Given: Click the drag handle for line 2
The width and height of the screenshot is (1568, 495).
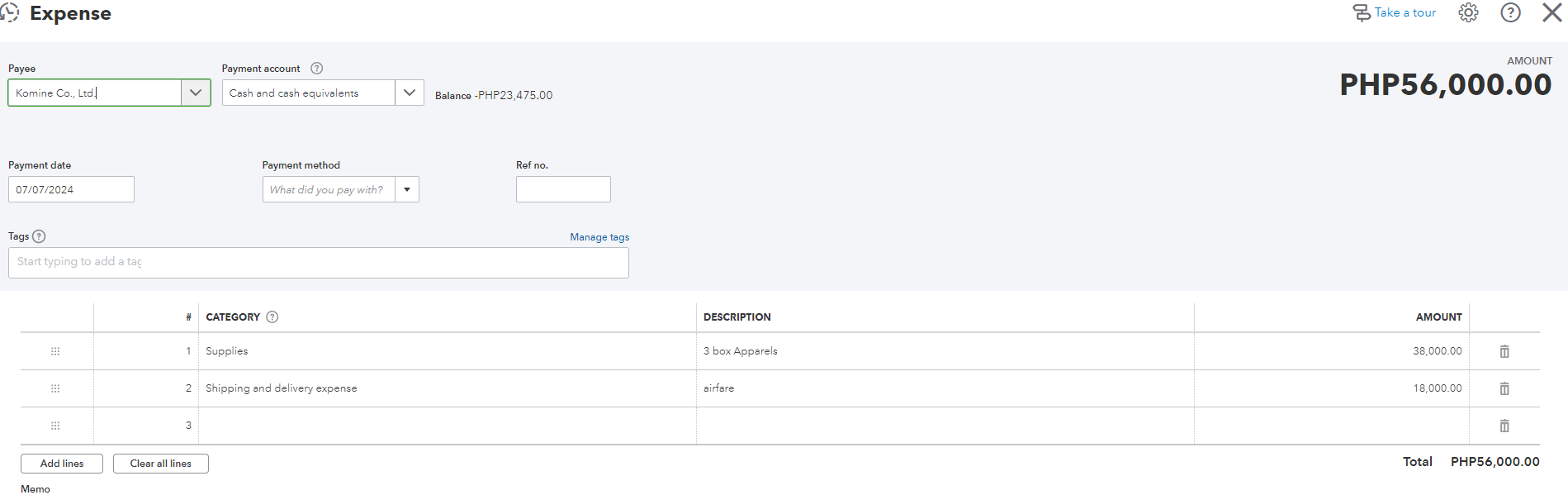Looking at the screenshot, I should 55,388.
